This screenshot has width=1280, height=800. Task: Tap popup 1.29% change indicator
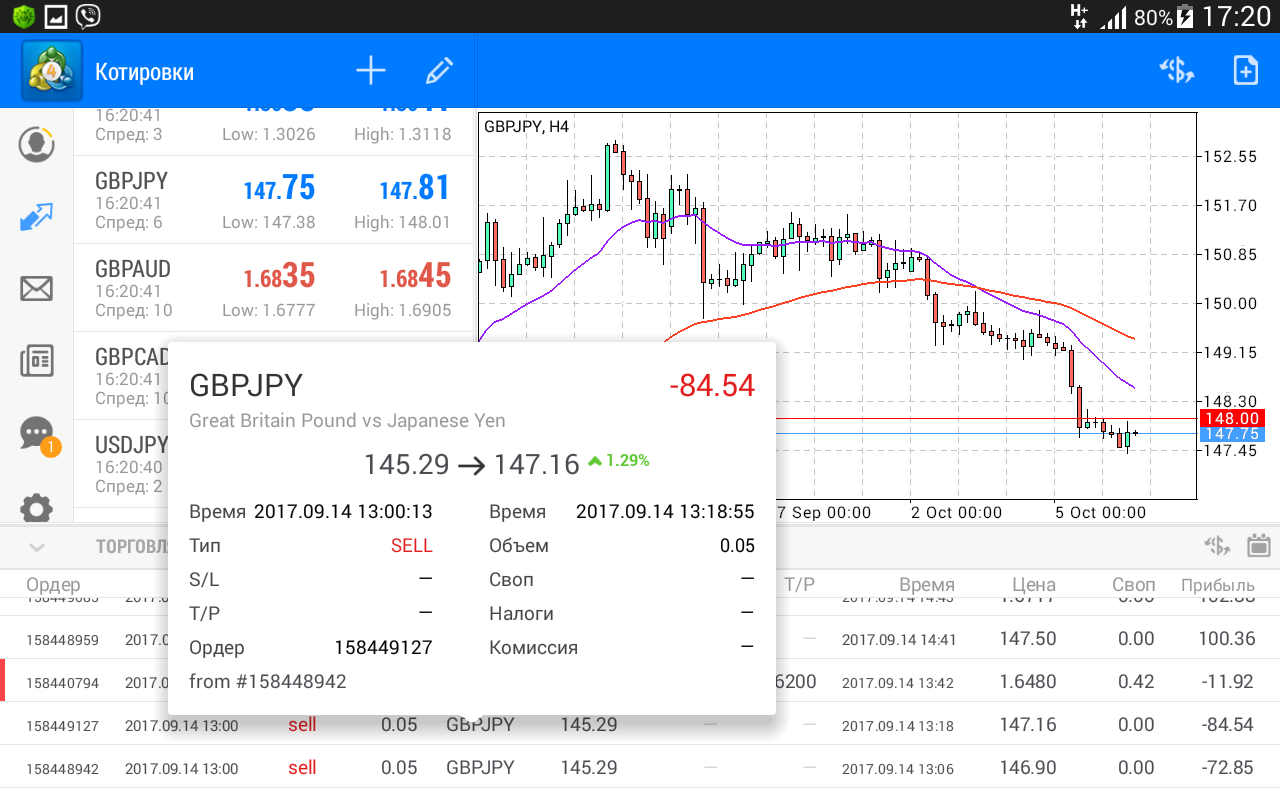618,460
